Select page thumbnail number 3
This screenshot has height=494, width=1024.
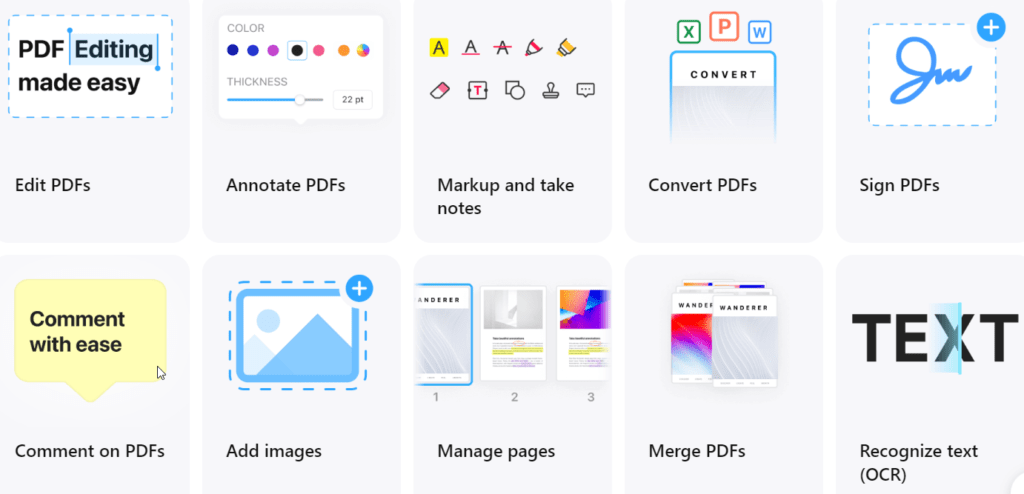coord(583,333)
